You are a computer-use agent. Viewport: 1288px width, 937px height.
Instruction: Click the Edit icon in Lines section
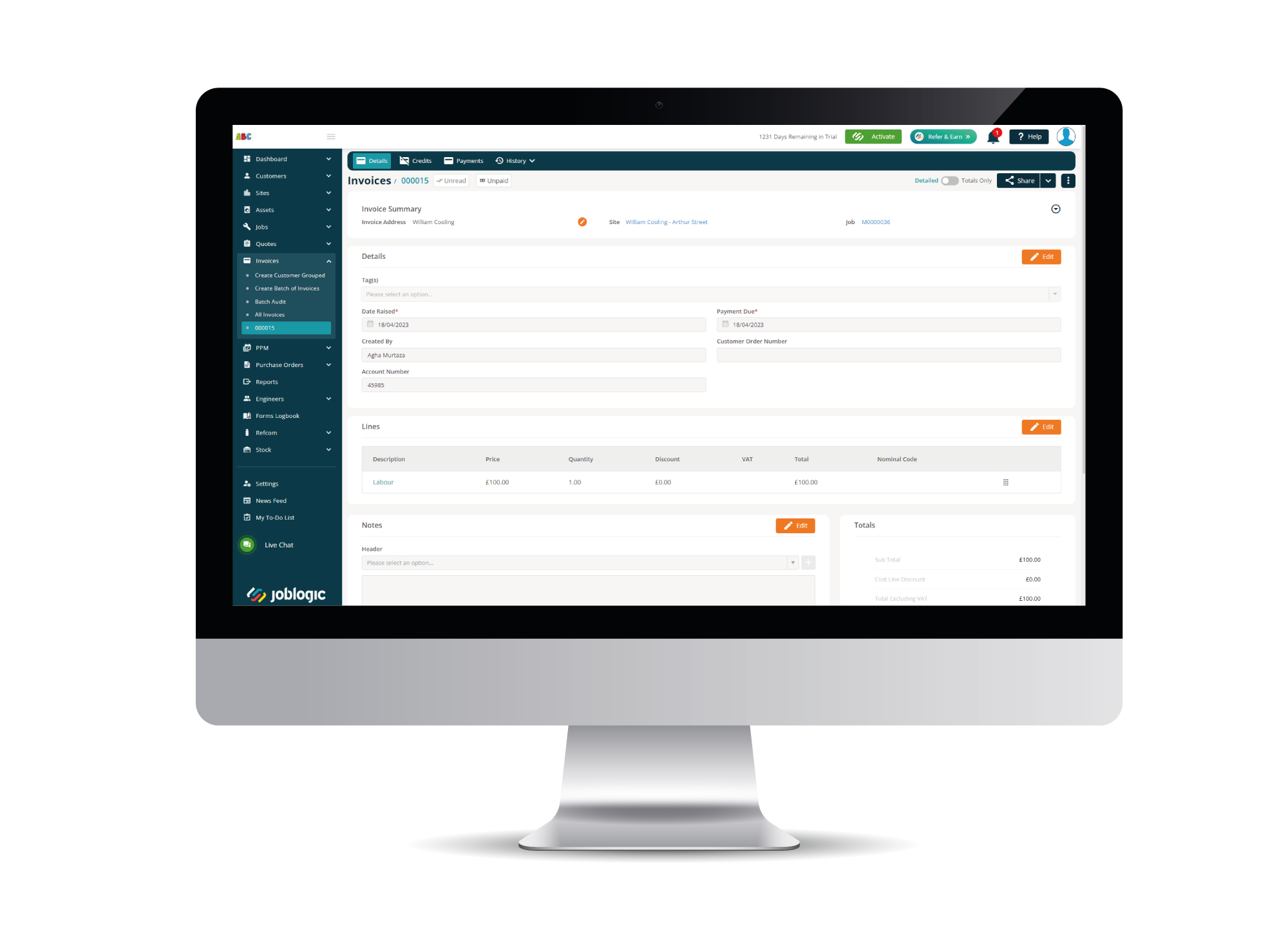point(1041,427)
